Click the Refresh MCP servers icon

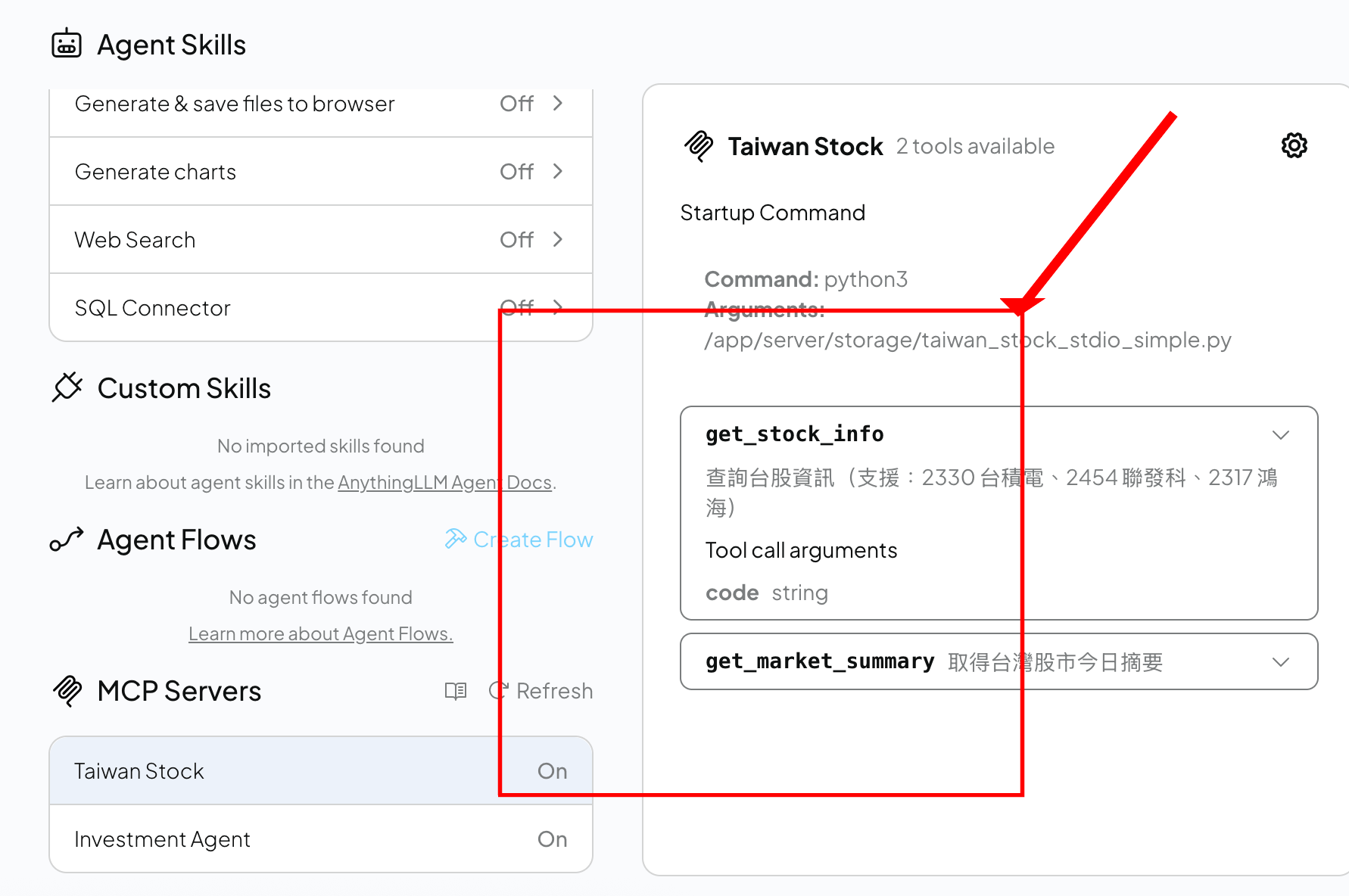tap(498, 691)
